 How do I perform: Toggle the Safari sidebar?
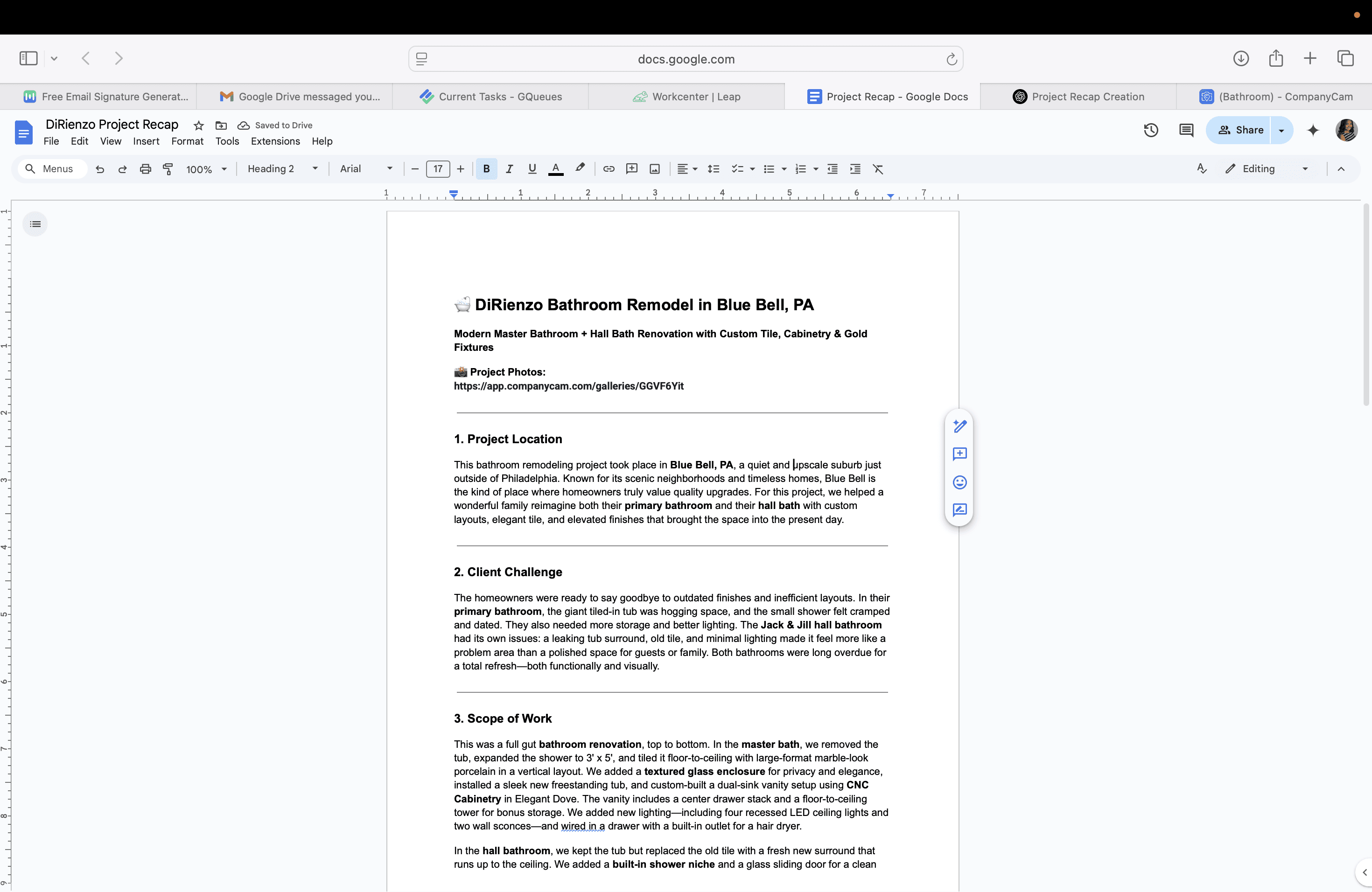point(28,58)
